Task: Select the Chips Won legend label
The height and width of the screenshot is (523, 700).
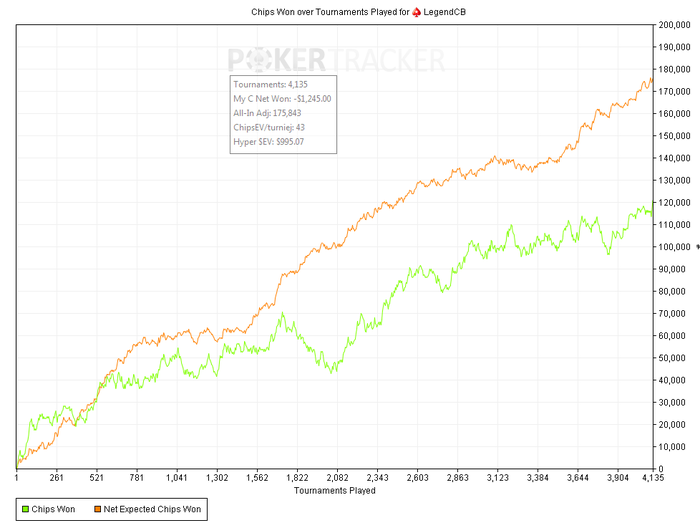Action: pos(53,509)
